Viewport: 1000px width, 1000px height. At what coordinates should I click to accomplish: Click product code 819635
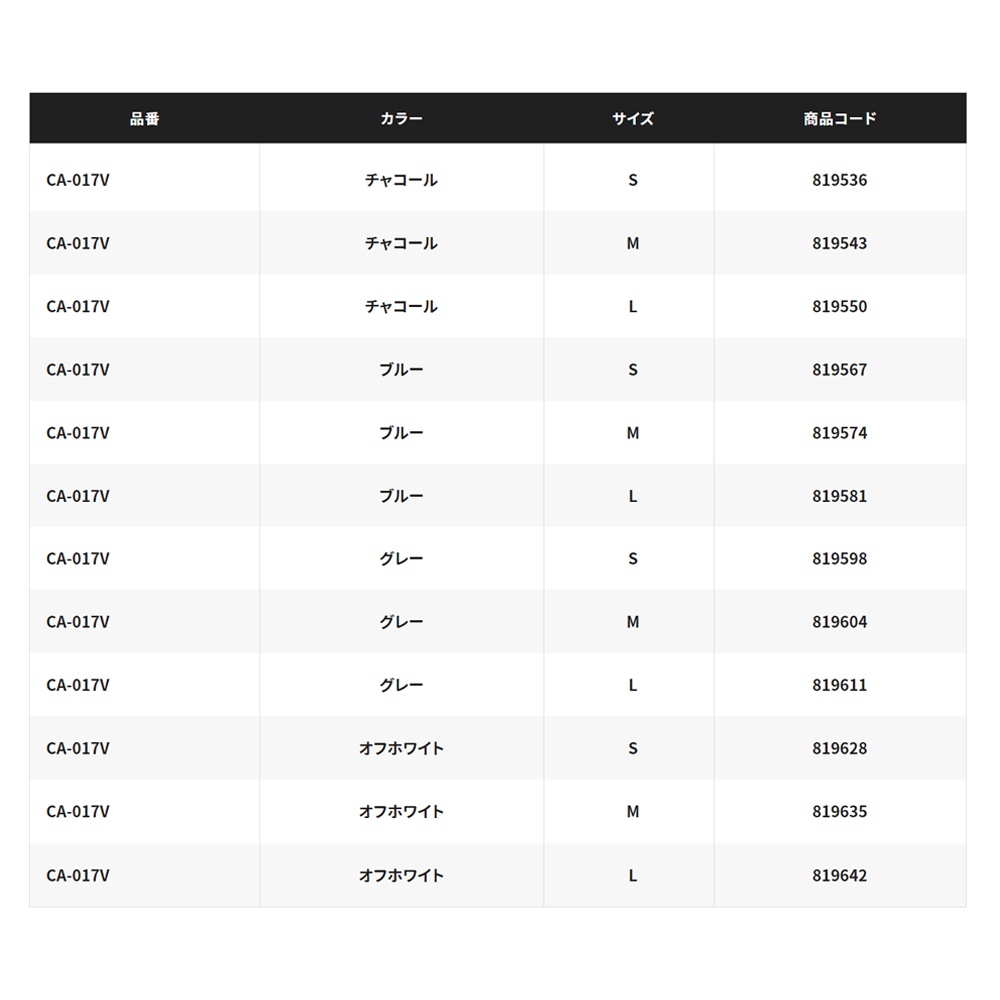[839, 811]
